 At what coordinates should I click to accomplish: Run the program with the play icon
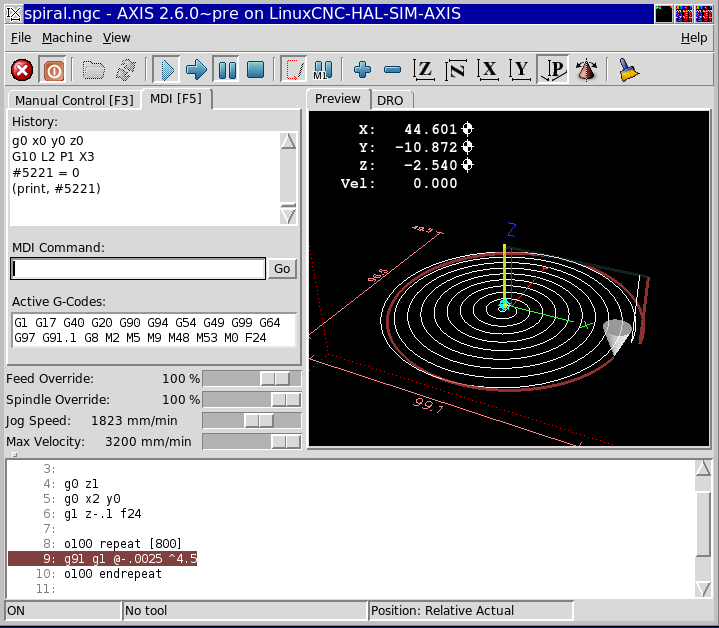tap(166, 71)
